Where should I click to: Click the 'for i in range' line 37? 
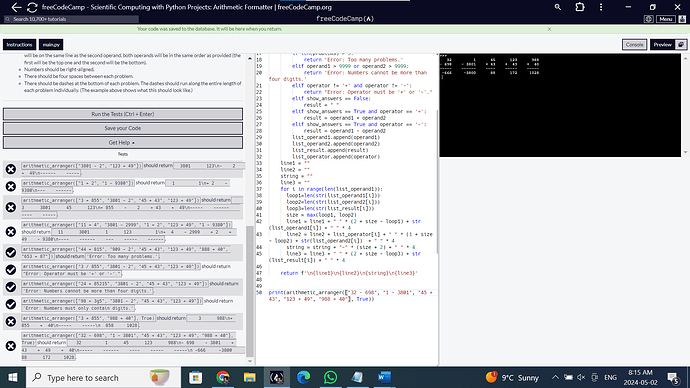click(x=331, y=189)
